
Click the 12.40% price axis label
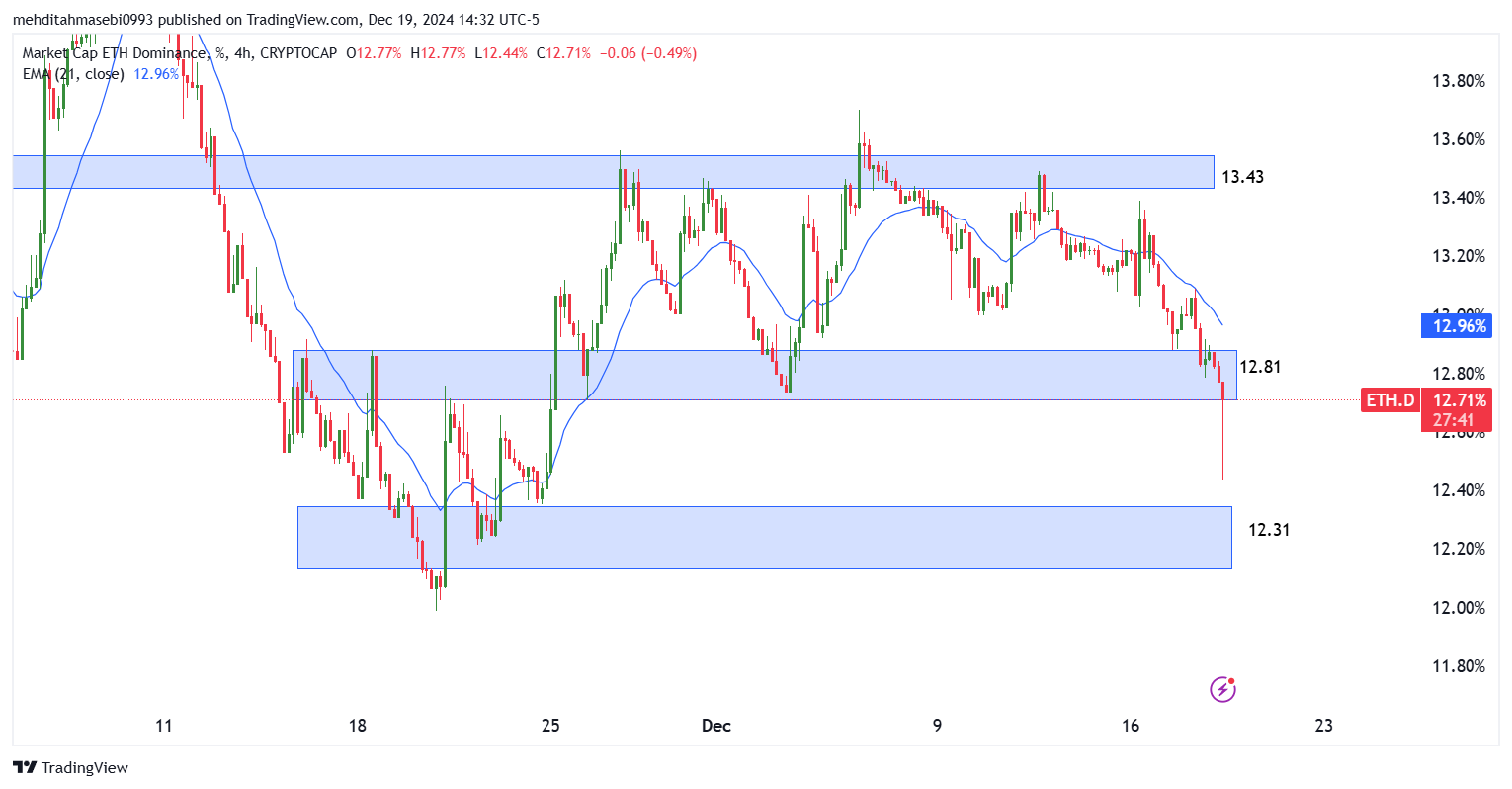coord(1459,490)
